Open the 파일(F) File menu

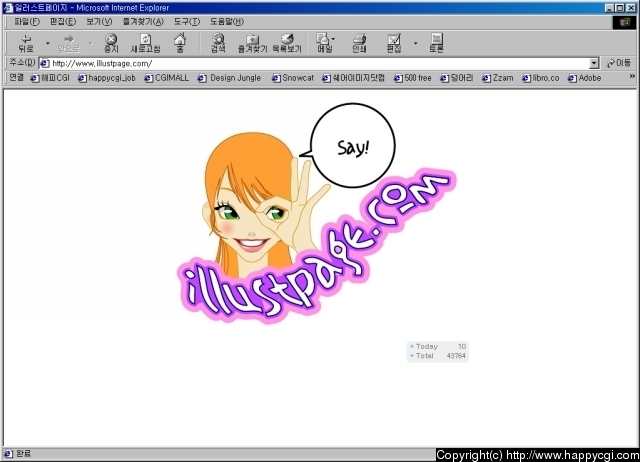click(x=27, y=22)
